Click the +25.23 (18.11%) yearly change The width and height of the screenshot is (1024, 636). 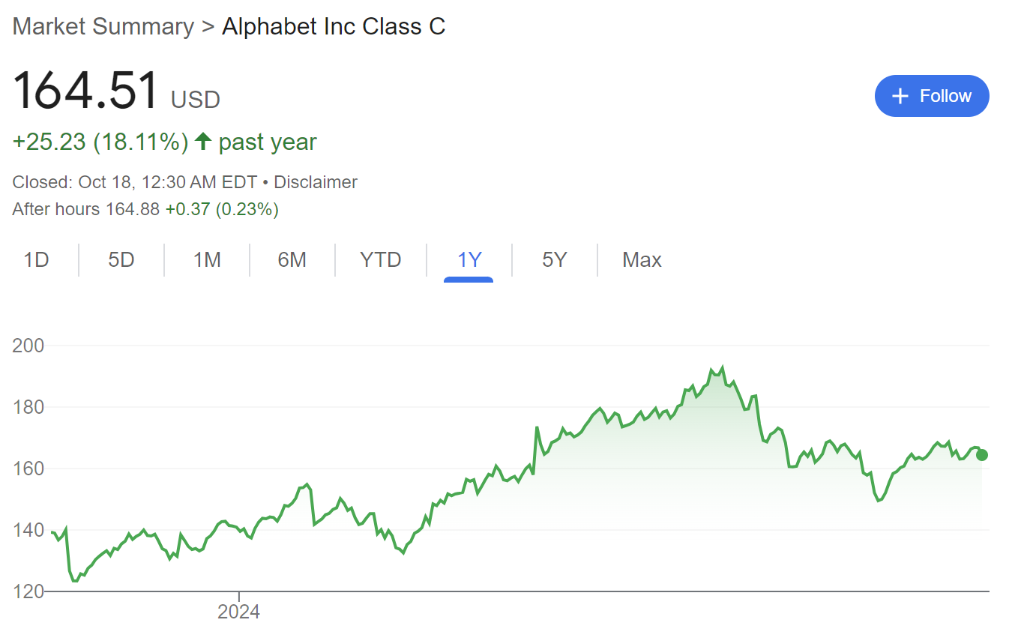100,142
